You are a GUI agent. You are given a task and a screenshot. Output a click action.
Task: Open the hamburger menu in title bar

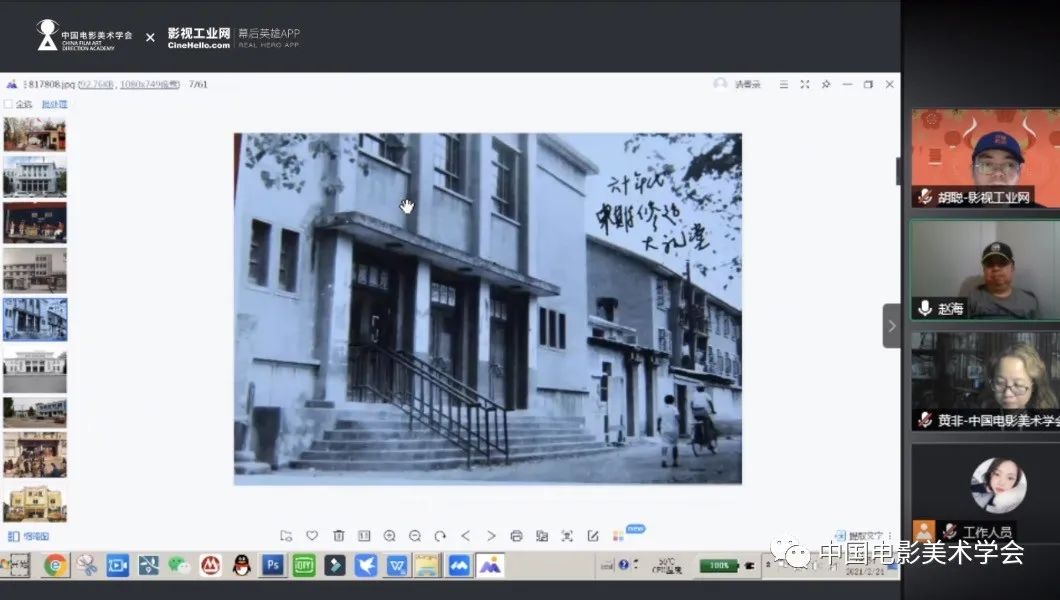coord(783,85)
